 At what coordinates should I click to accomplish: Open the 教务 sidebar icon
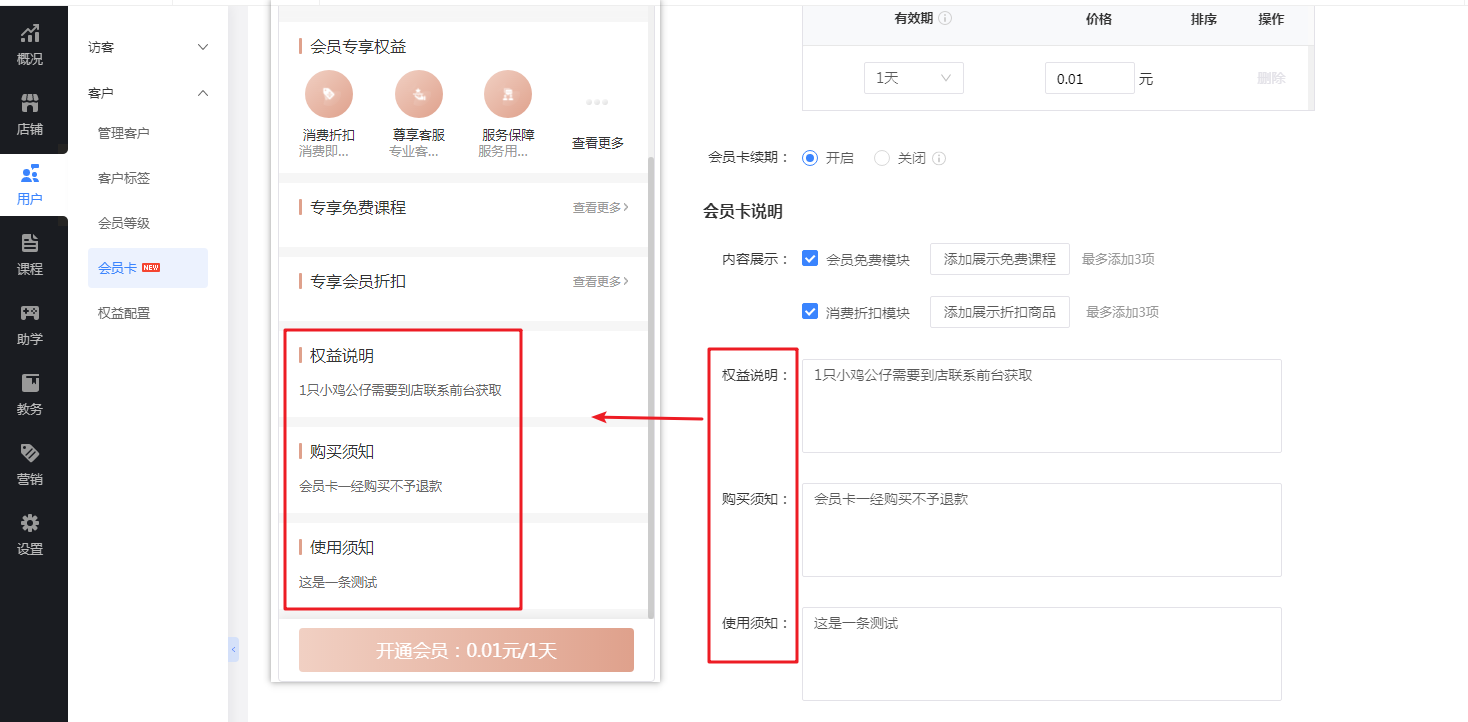(x=30, y=383)
